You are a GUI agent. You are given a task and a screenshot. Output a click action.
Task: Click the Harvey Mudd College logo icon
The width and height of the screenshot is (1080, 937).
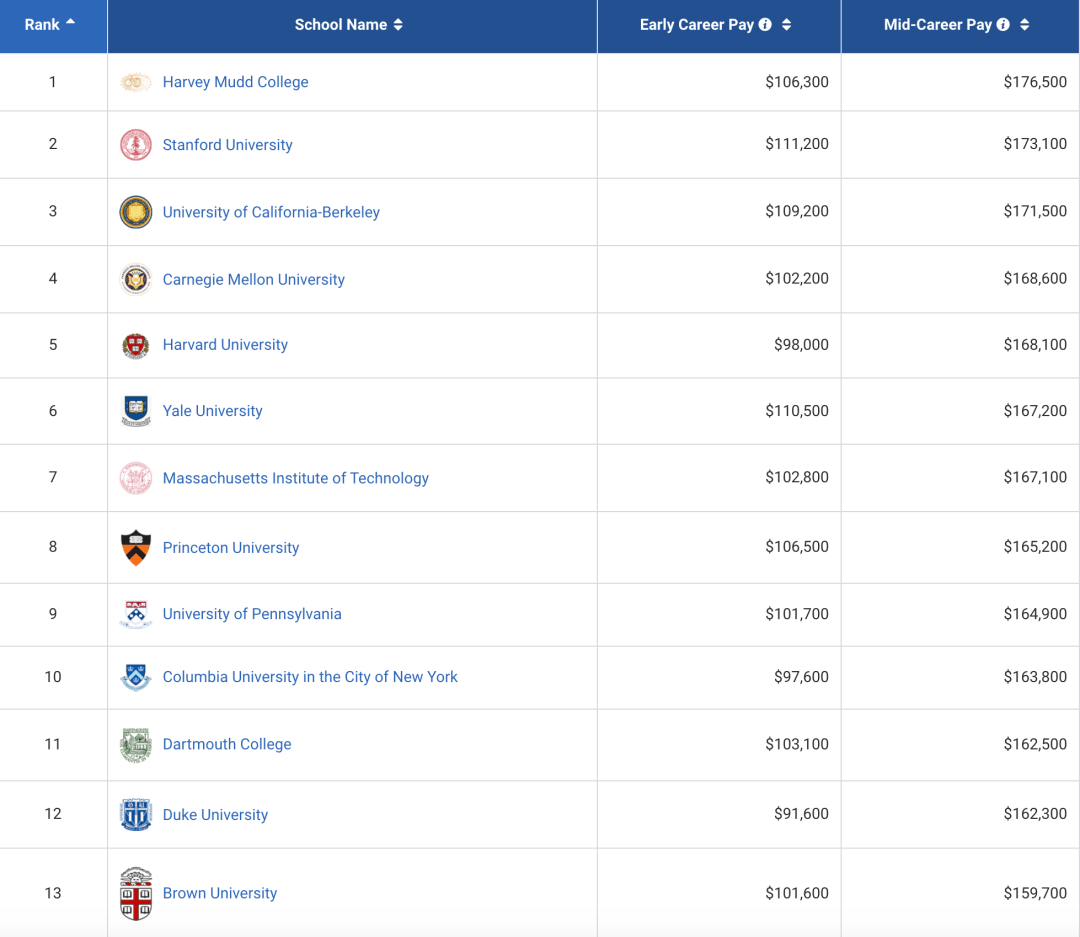pos(136,83)
